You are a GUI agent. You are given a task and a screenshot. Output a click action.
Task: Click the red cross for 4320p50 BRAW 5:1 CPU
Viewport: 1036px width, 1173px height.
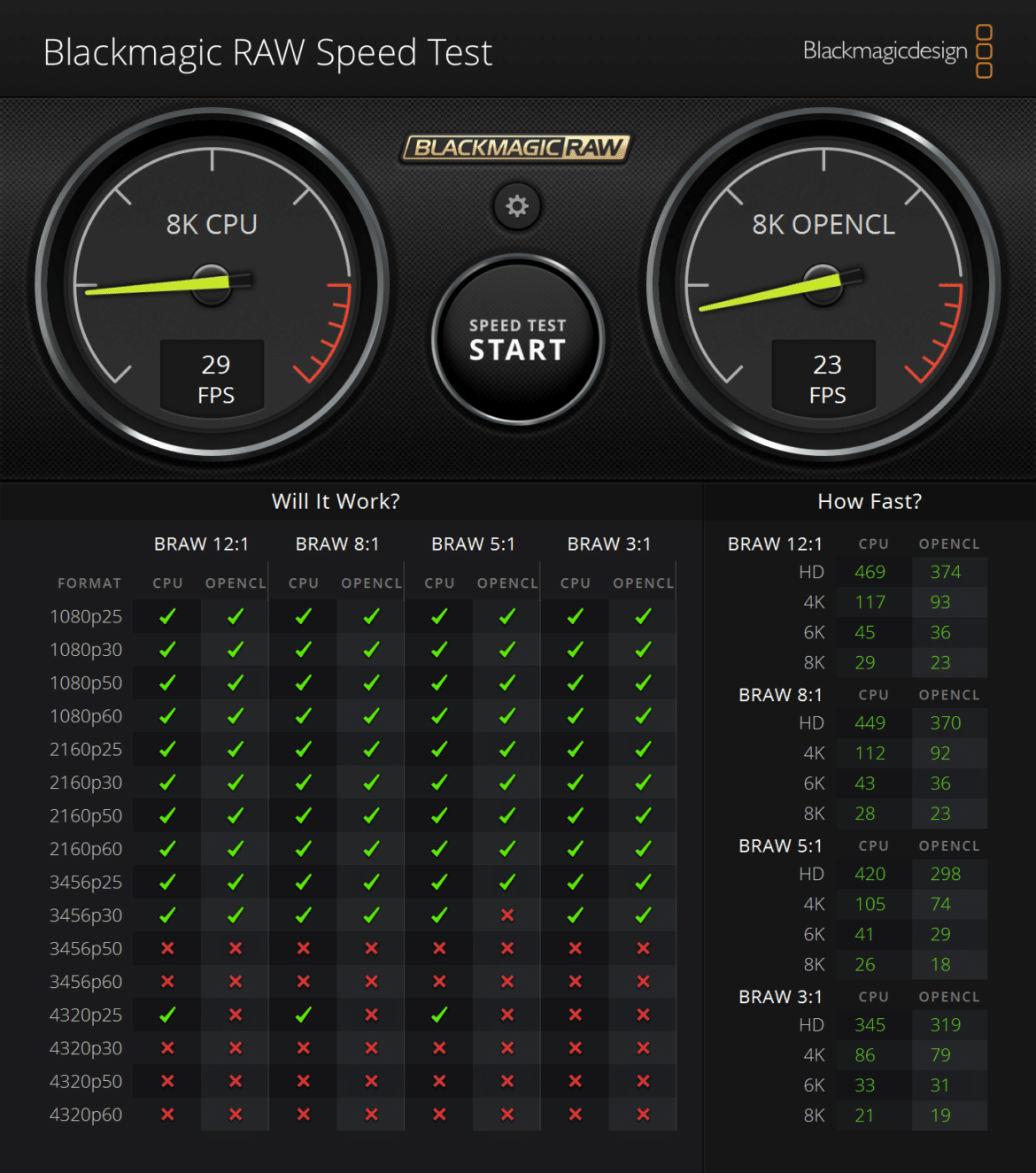439,1081
